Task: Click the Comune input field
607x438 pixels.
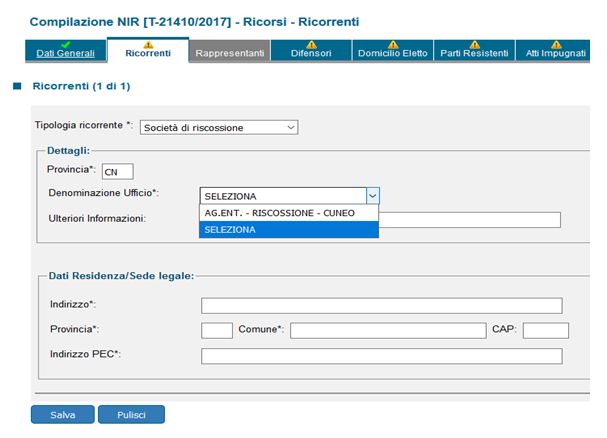Action: coord(387,330)
